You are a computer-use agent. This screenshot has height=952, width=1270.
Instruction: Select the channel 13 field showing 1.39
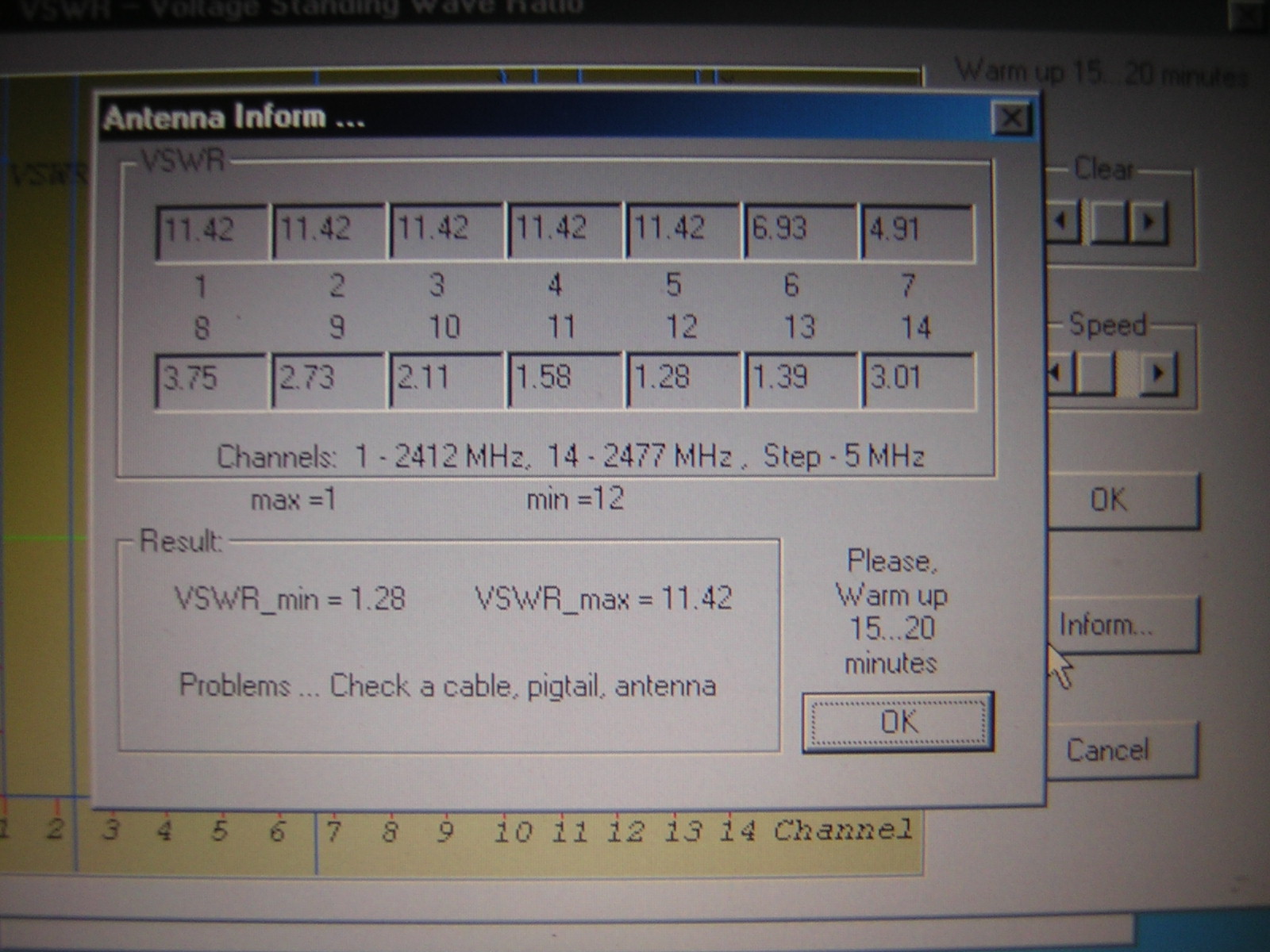pos(800,380)
